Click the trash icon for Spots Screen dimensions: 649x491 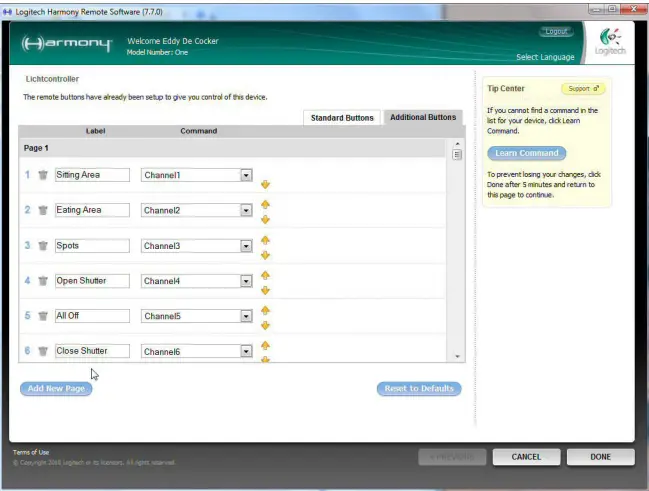43,246
